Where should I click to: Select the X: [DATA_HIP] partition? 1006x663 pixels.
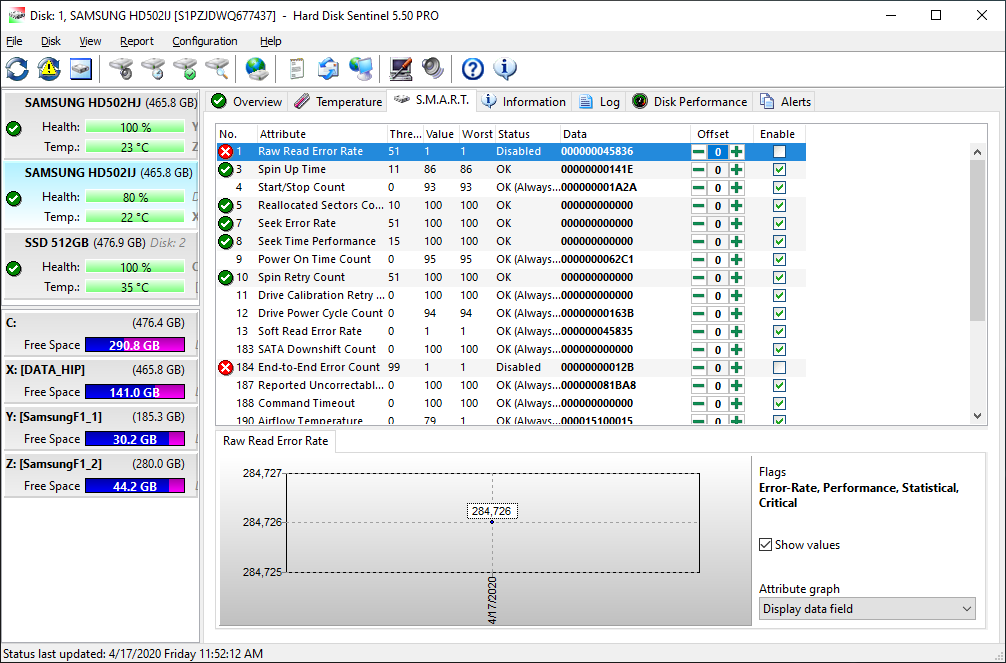[102, 381]
